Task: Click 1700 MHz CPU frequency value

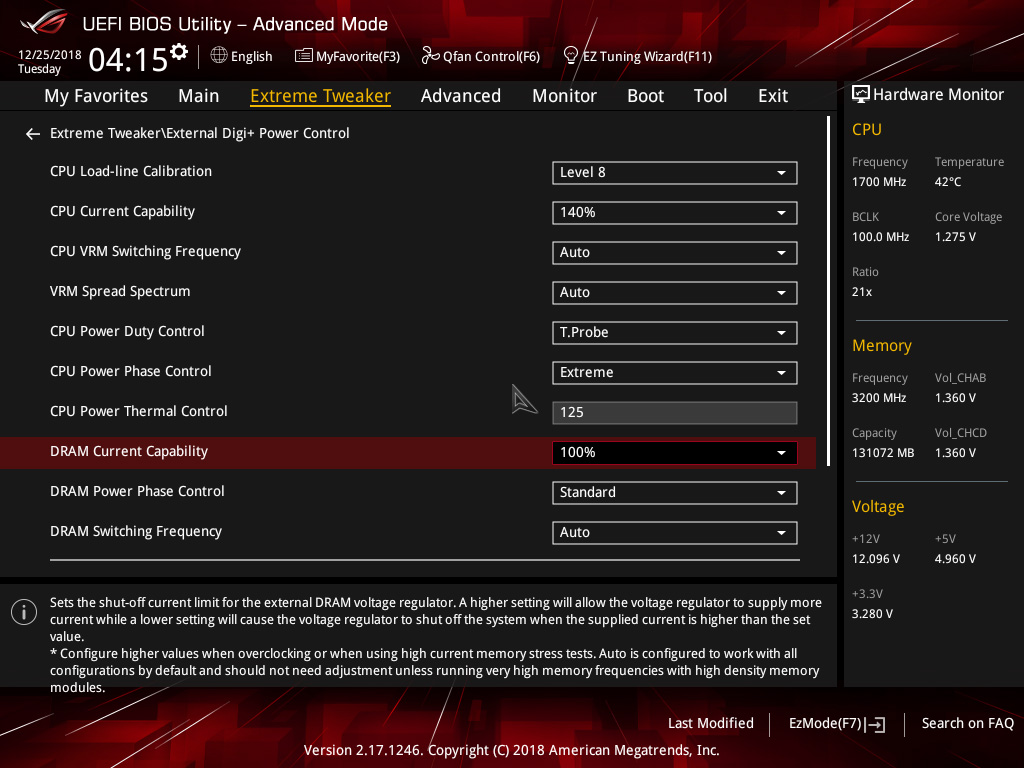Action: coord(879,182)
